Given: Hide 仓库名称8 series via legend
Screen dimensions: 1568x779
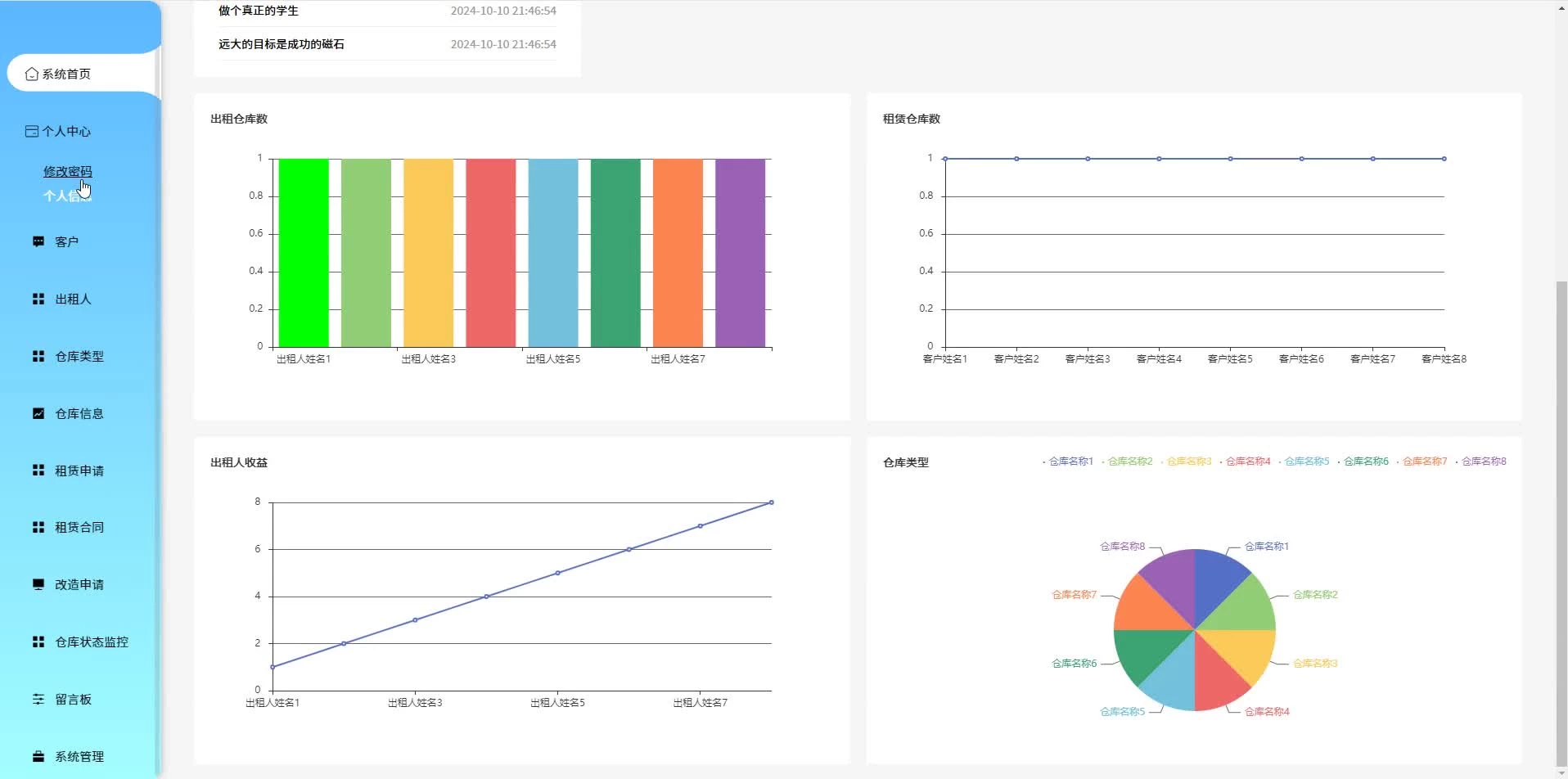Looking at the screenshot, I should click(1482, 462).
